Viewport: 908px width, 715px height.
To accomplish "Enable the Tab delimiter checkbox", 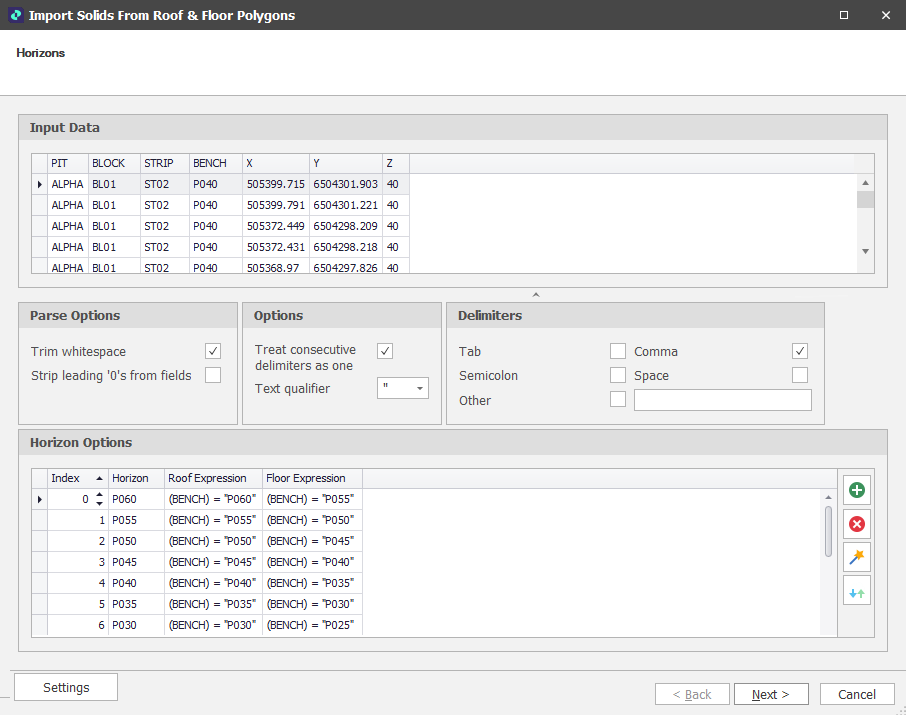I will (x=618, y=351).
